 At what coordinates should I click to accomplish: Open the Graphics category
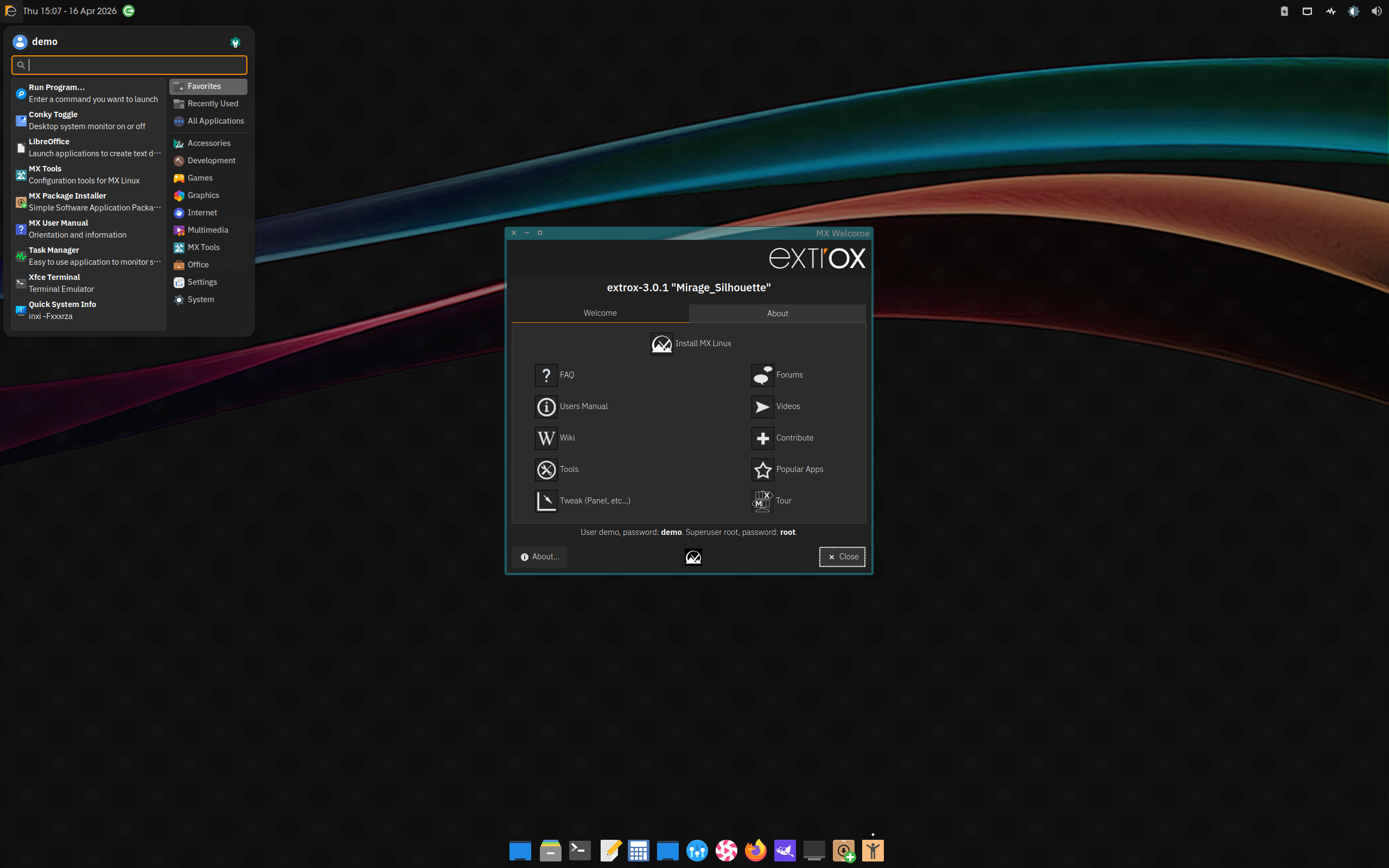(208, 195)
